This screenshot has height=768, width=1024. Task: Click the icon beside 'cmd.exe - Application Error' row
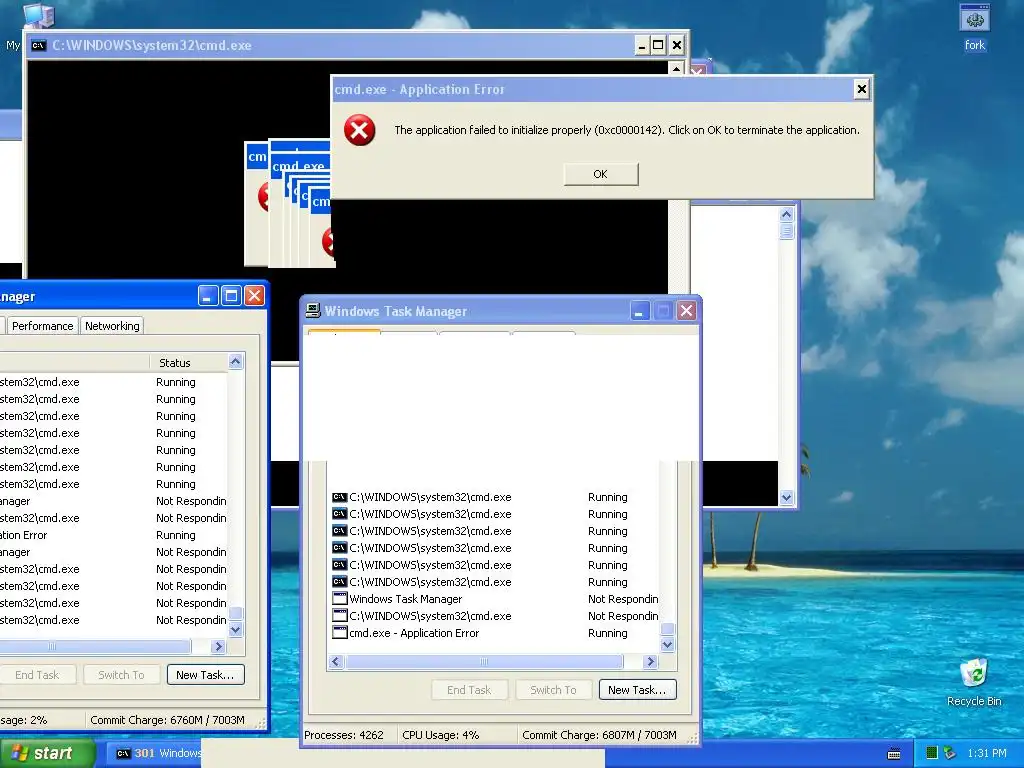(x=340, y=632)
